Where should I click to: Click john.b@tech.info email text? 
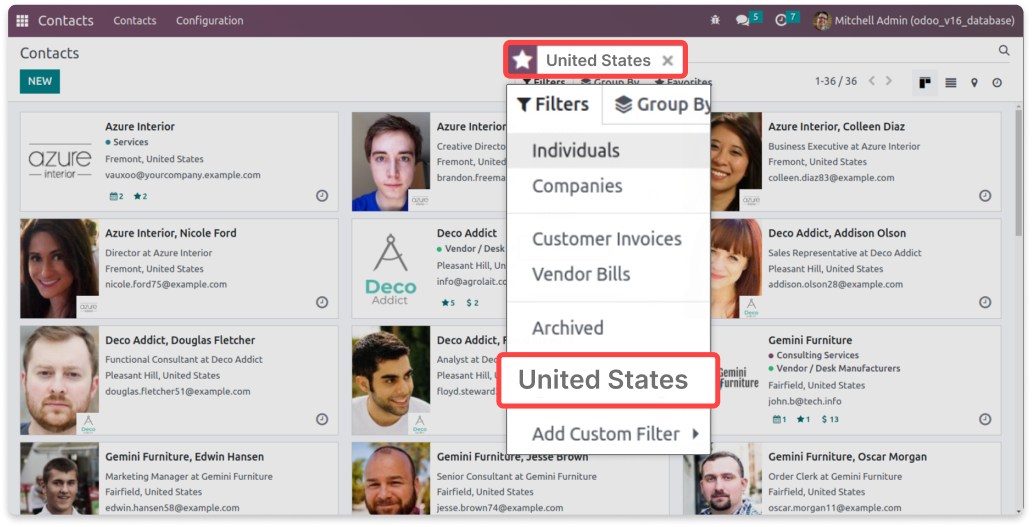click(x=804, y=401)
